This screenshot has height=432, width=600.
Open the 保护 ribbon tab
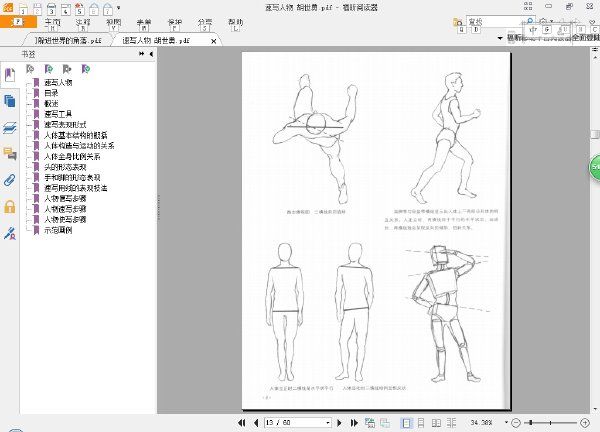point(174,22)
